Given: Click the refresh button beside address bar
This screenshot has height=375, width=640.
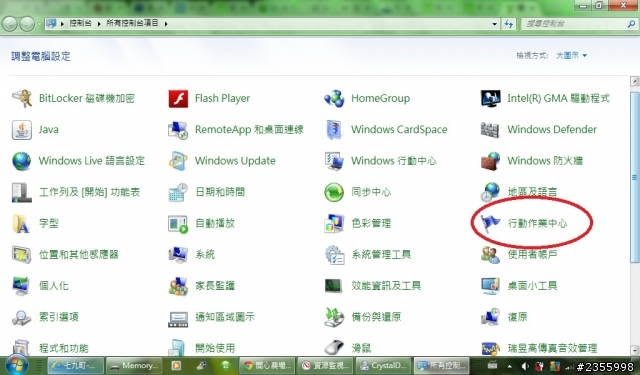Looking at the screenshot, I should pos(509,24).
